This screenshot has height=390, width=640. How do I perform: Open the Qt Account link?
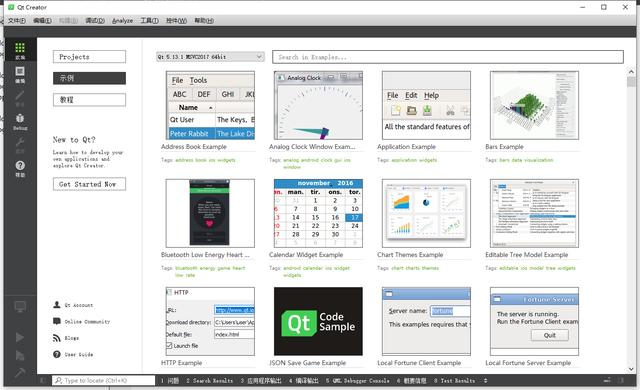[78, 305]
